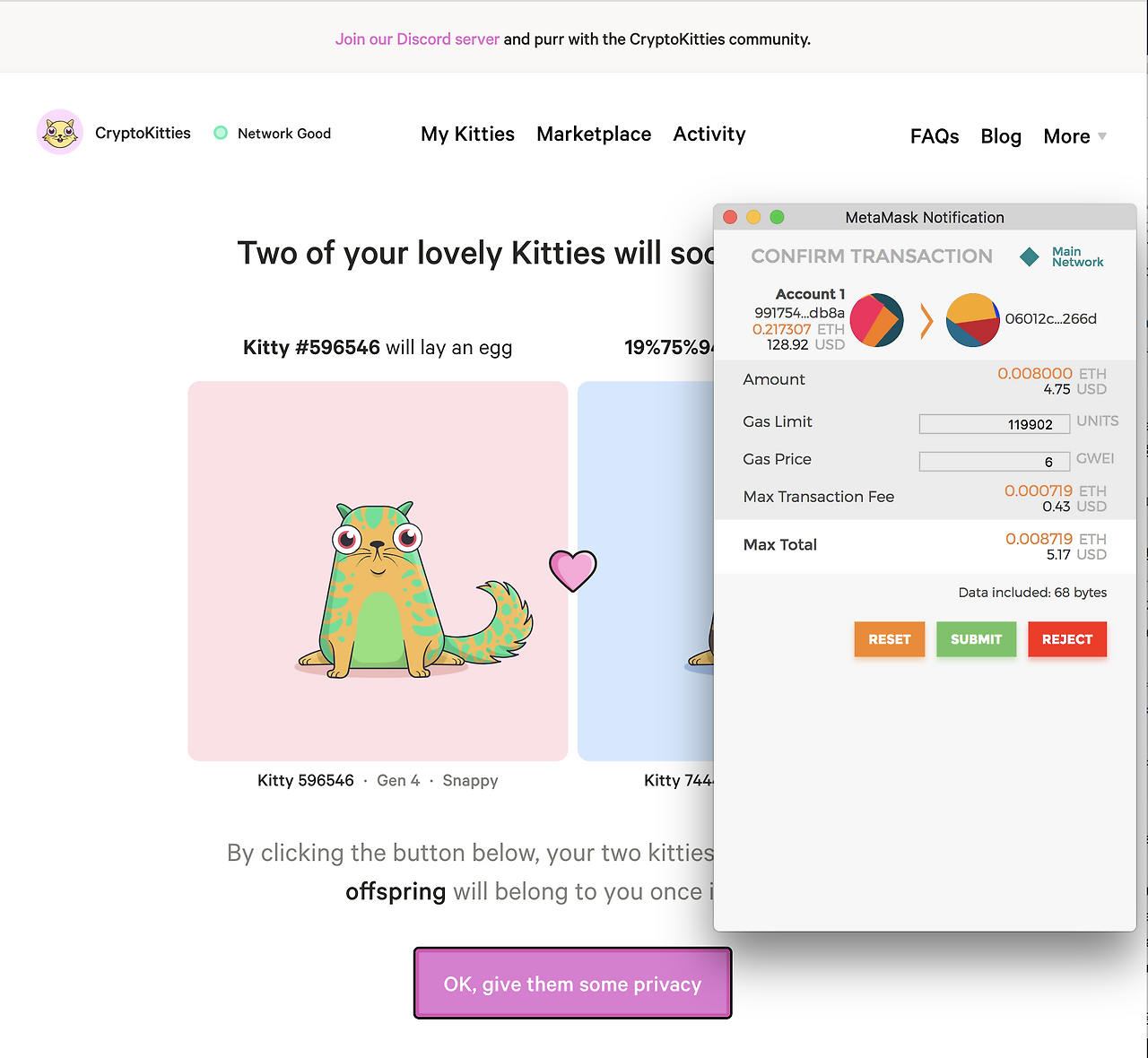The width and height of the screenshot is (1148, 1058).
Task: Click the 0.008000 ETH amount value
Action: point(1052,374)
